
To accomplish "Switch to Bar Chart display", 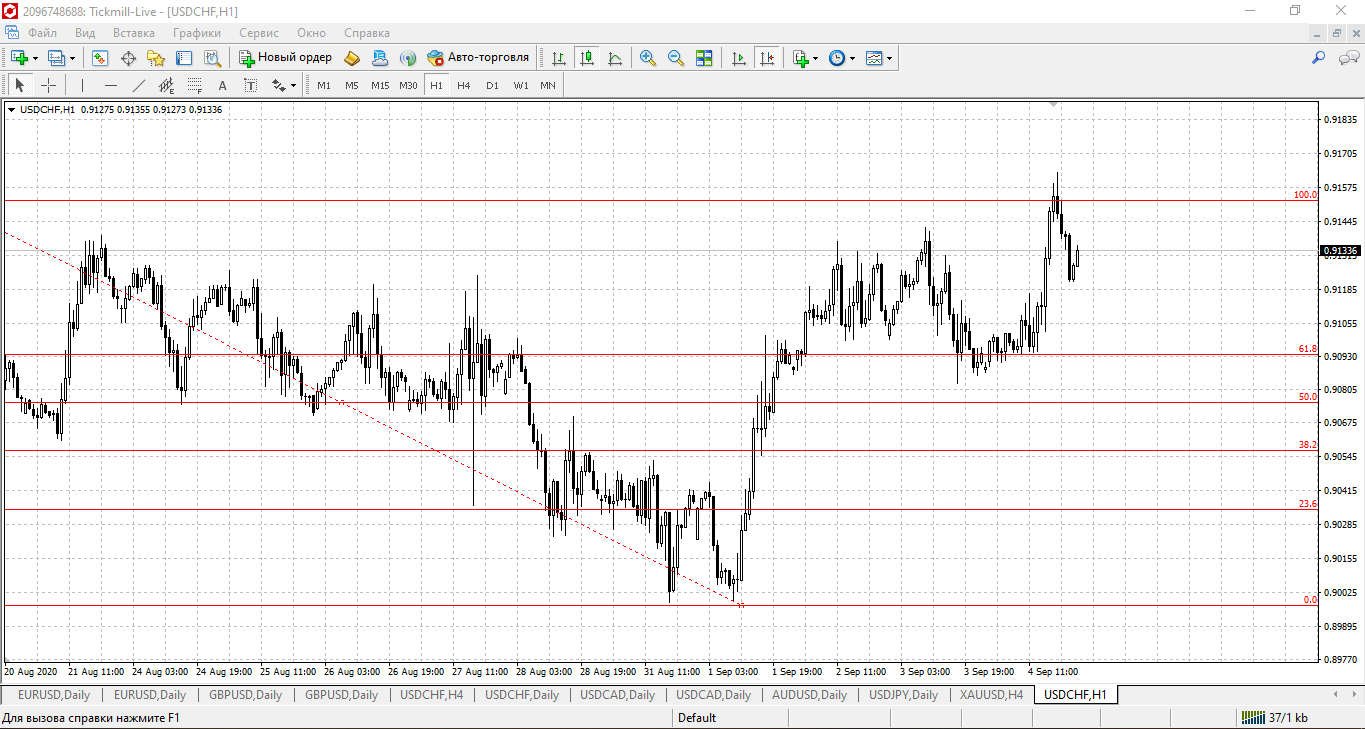I will coord(559,58).
